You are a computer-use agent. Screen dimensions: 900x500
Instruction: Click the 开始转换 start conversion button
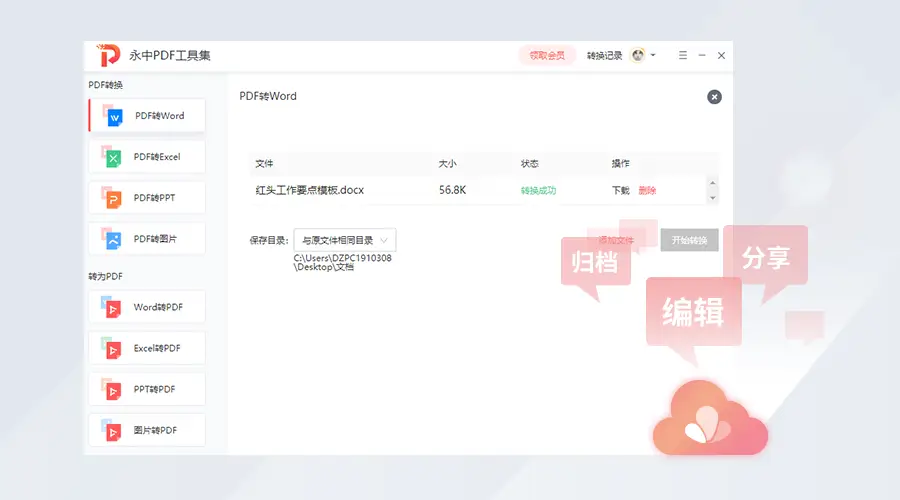tap(689, 240)
